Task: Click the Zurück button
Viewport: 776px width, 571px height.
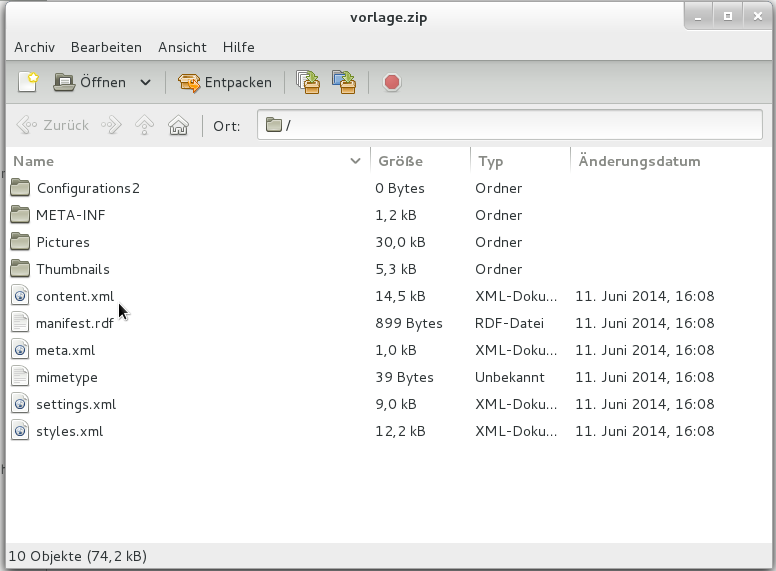Action: pos(53,125)
